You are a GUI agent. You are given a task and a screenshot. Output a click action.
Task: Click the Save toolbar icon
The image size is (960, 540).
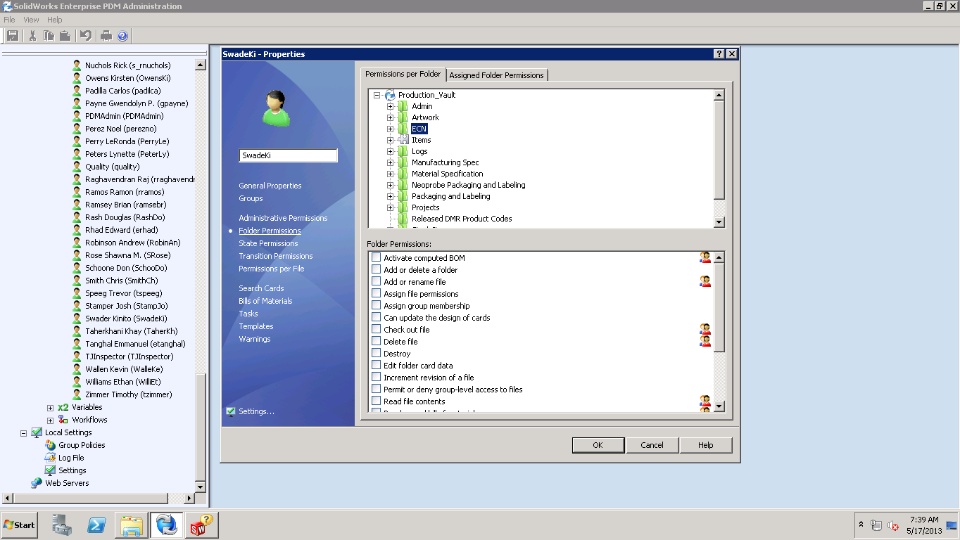coord(12,36)
